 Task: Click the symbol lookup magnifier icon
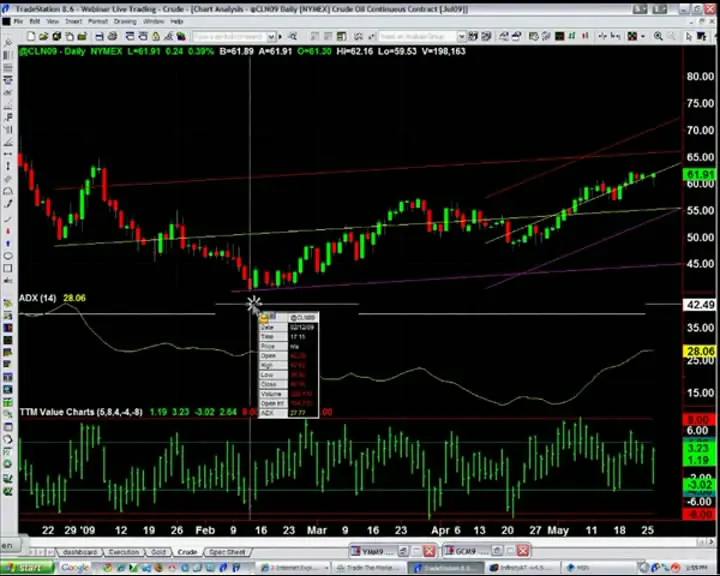pyautogui.click(x=292, y=36)
